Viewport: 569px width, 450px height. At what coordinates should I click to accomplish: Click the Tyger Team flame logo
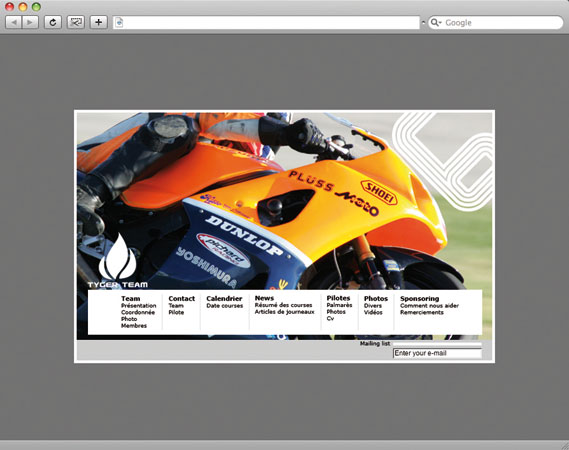point(118,261)
